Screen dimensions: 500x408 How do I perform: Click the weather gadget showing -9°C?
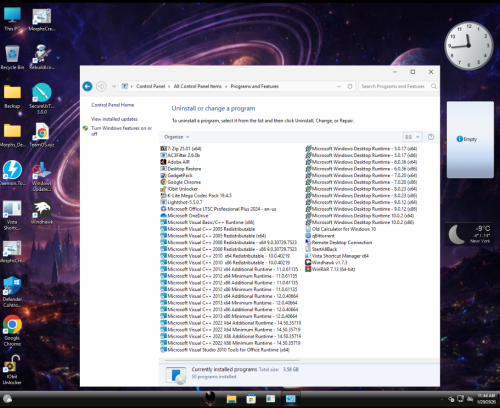(x=469, y=234)
